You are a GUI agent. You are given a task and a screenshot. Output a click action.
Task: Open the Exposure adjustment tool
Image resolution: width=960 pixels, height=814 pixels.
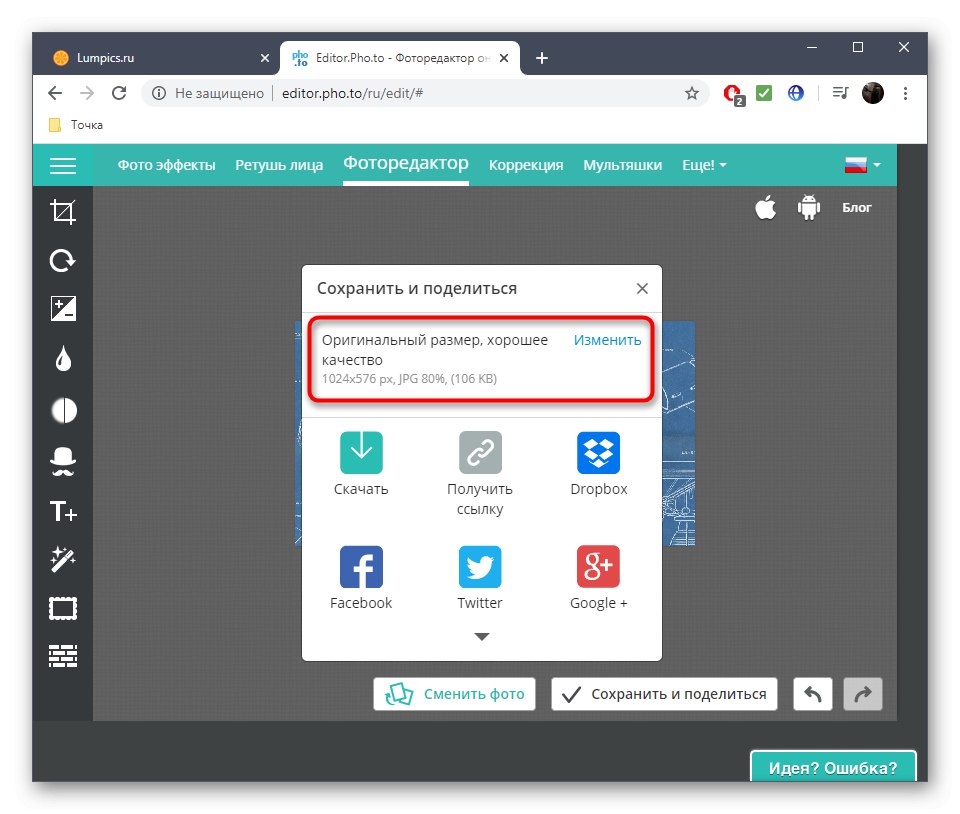(x=63, y=308)
